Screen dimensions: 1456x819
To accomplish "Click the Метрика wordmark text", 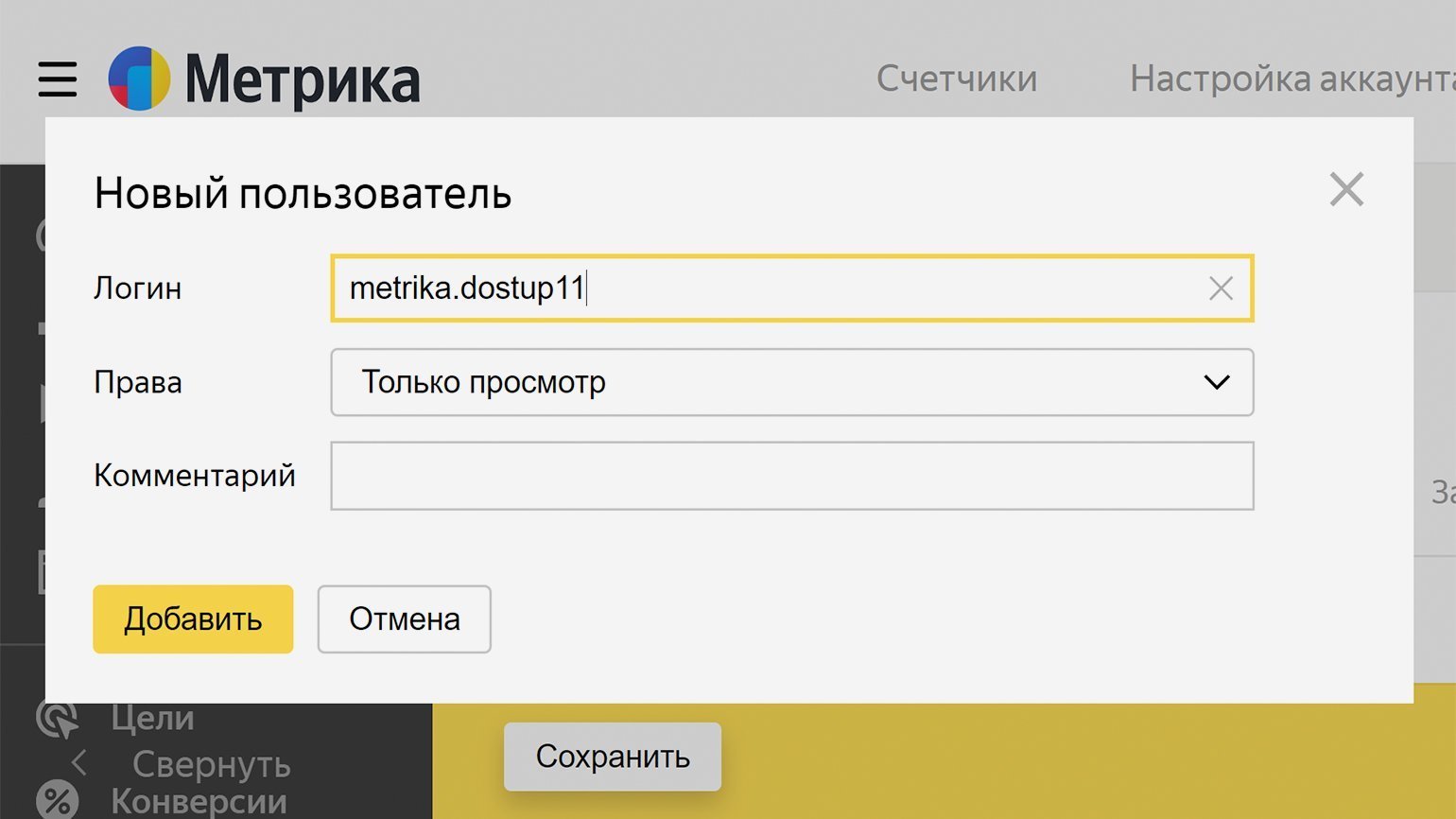I will (x=303, y=81).
